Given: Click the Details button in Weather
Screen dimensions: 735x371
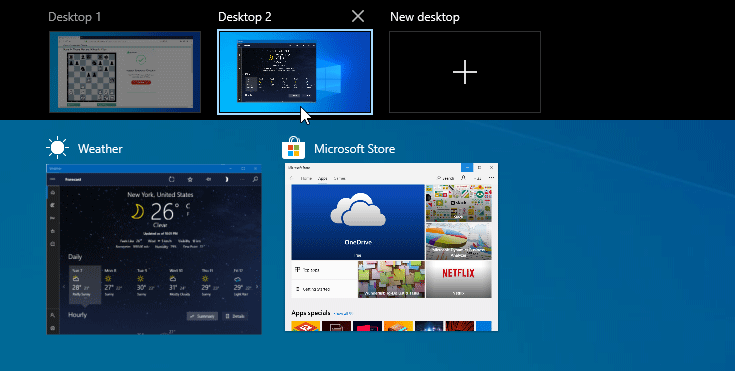Looking at the screenshot, I should (x=235, y=316).
